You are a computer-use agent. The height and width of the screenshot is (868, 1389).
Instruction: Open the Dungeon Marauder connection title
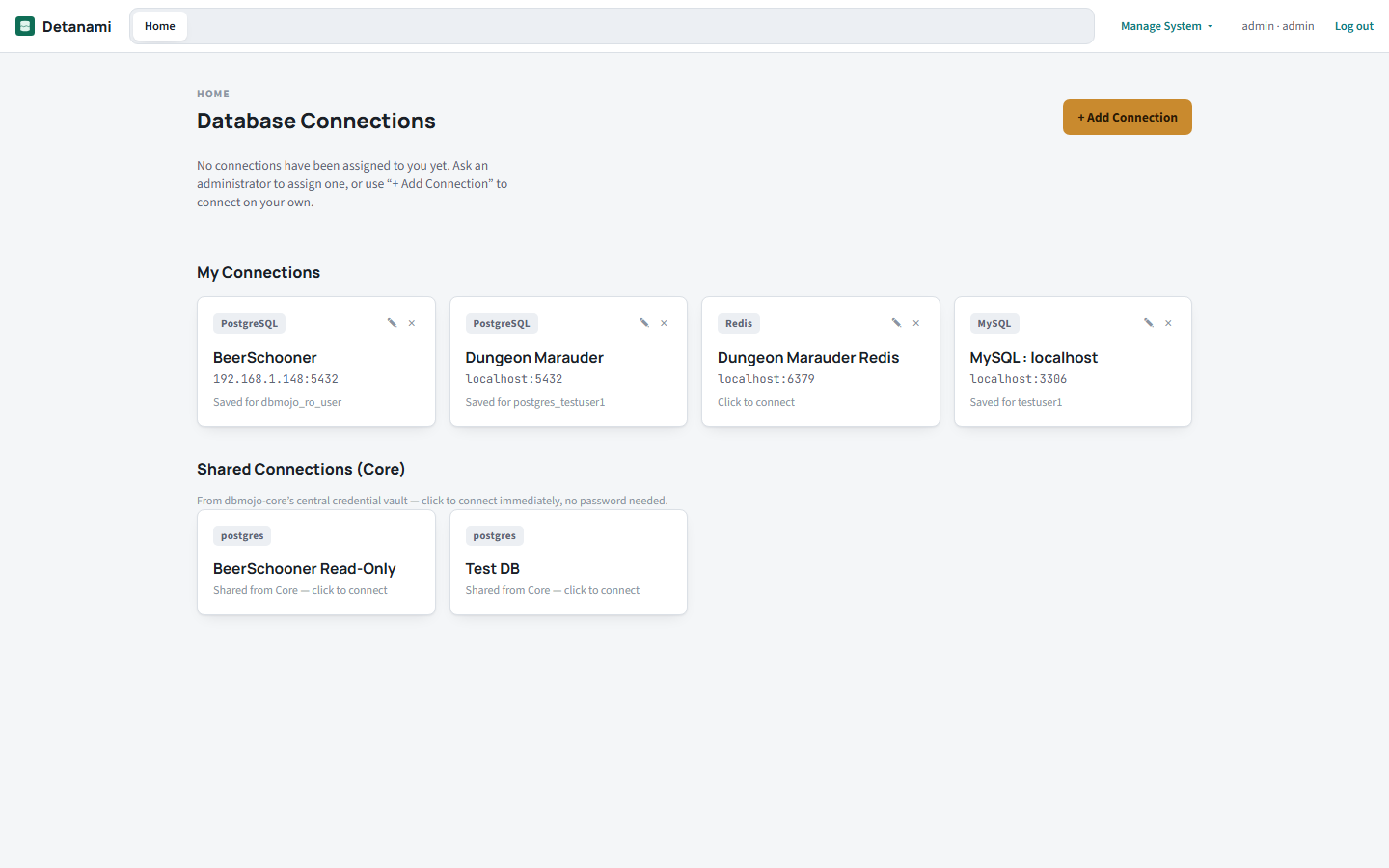click(534, 358)
